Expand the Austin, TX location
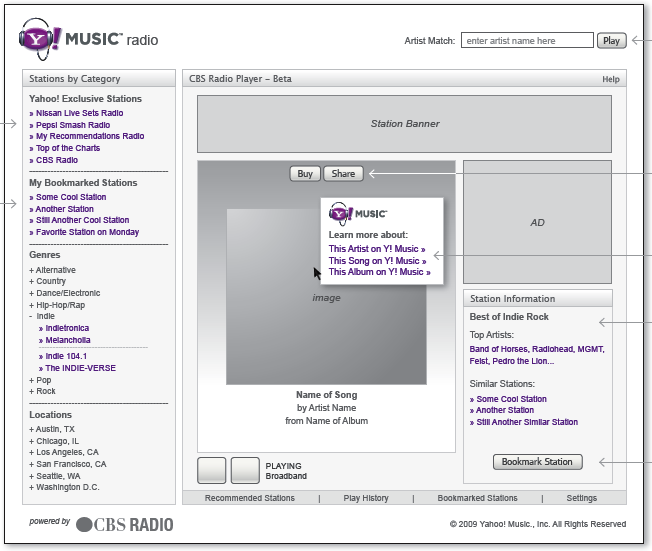The image size is (652, 551). pyautogui.click(x=55, y=429)
